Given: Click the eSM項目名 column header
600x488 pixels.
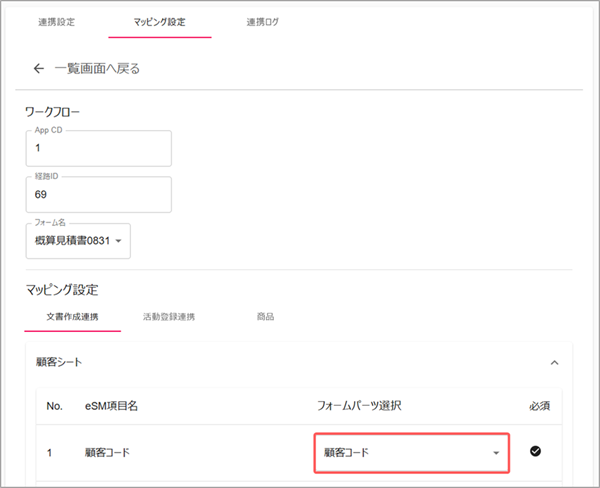Looking at the screenshot, I should [x=111, y=407].
